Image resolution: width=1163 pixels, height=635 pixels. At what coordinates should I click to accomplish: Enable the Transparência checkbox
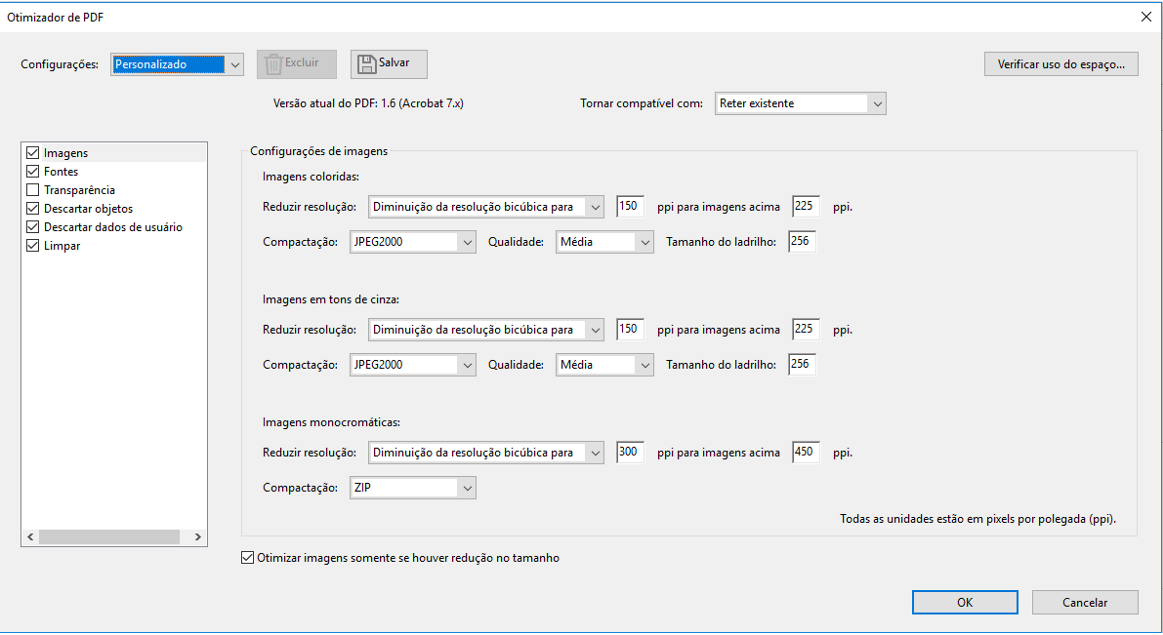[33, 190]
